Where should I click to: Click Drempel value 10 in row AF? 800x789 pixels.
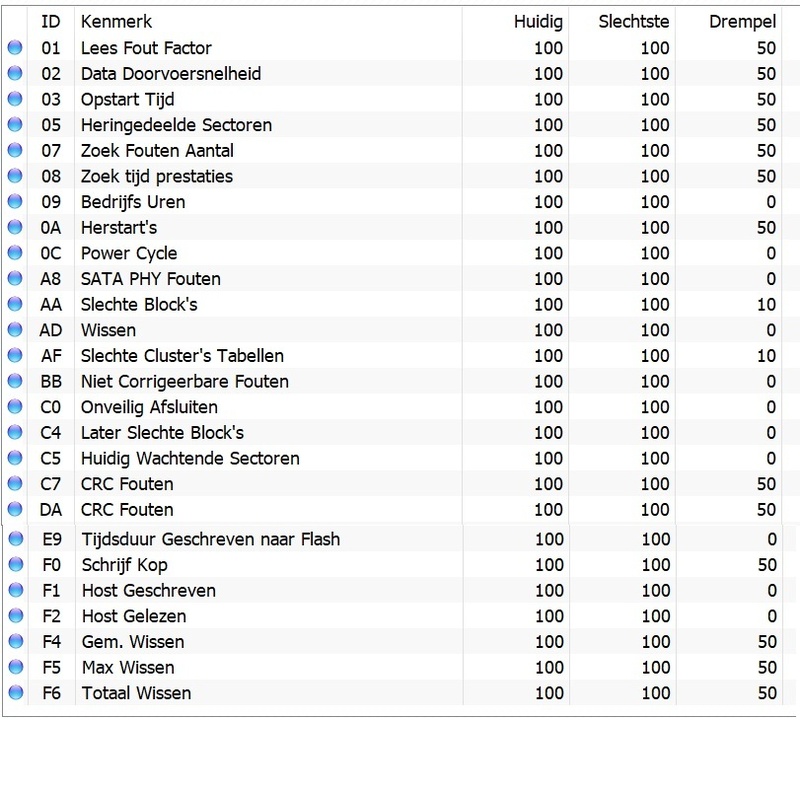(766, 356)
